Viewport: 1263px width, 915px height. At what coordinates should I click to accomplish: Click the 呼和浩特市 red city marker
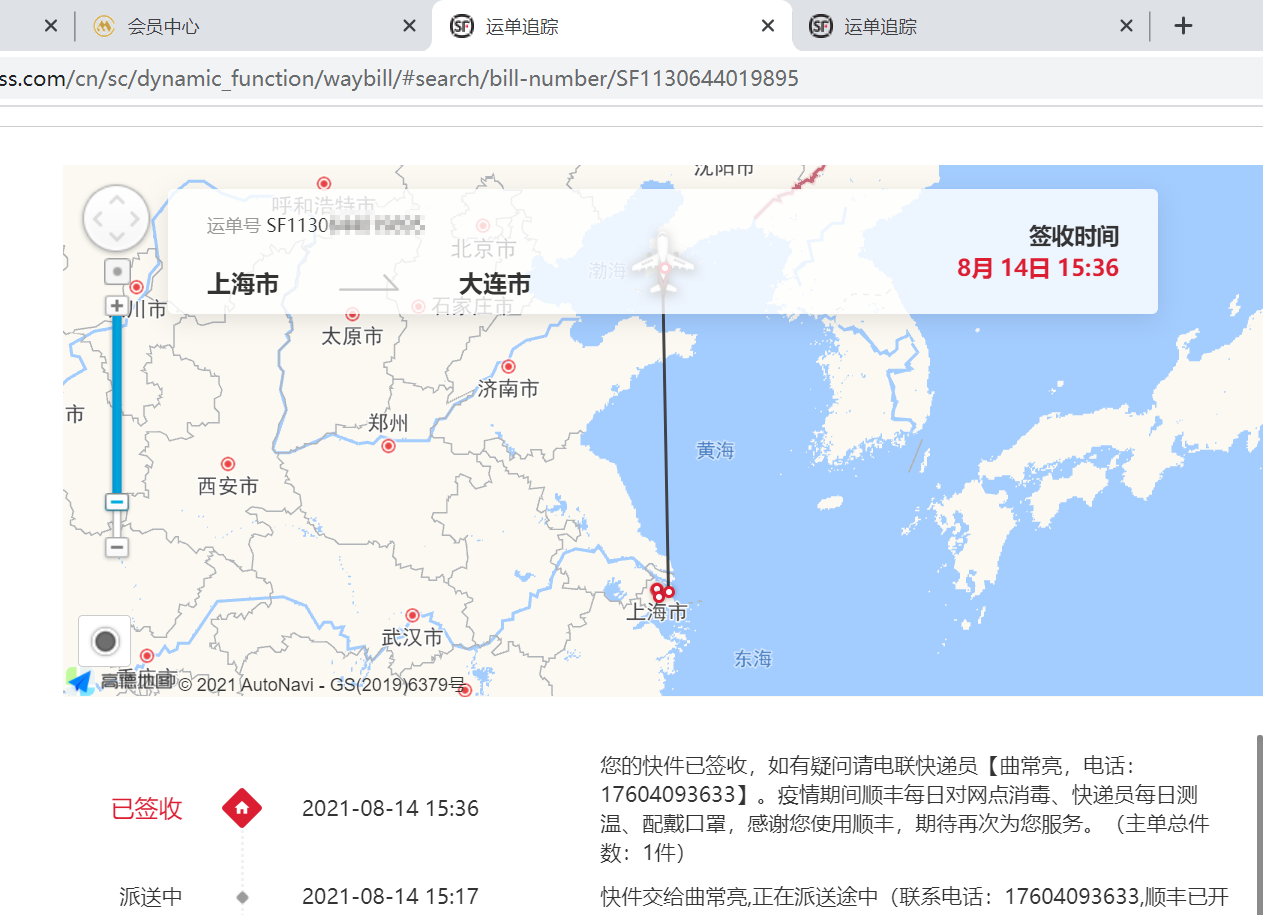(324, 183)
